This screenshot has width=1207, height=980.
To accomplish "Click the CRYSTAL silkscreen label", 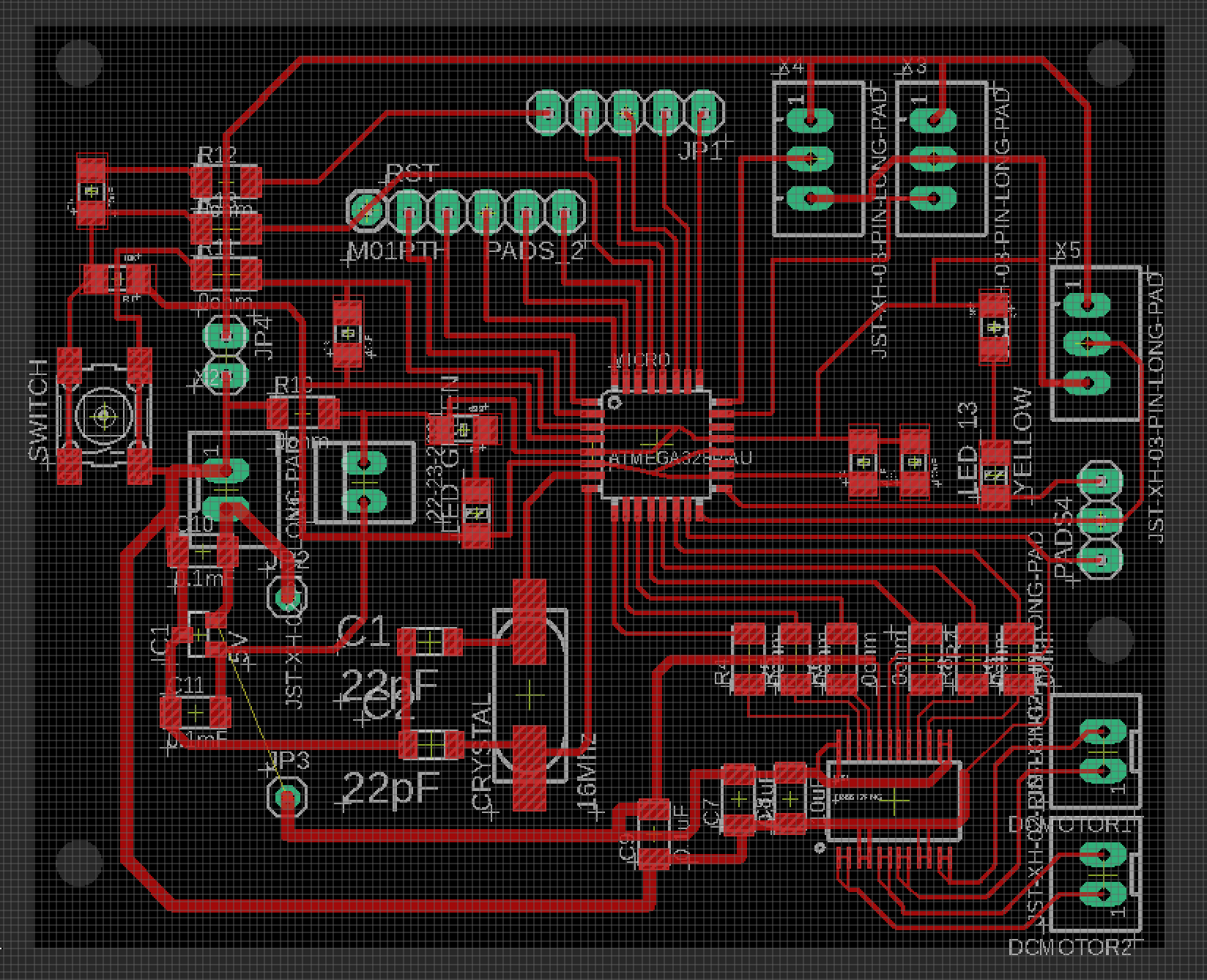I will 482,753.
